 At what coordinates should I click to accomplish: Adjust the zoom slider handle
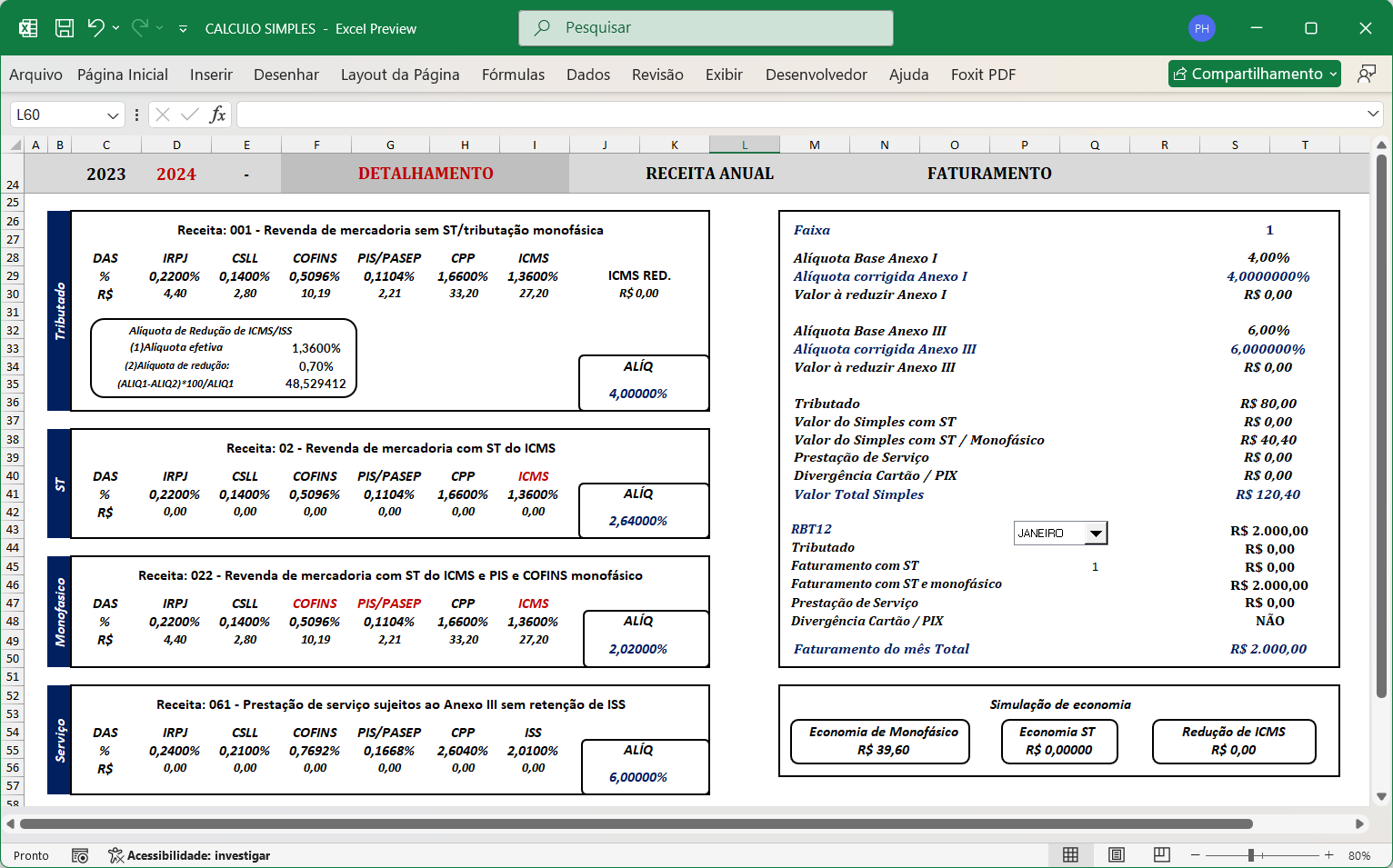click(1251, 855)
